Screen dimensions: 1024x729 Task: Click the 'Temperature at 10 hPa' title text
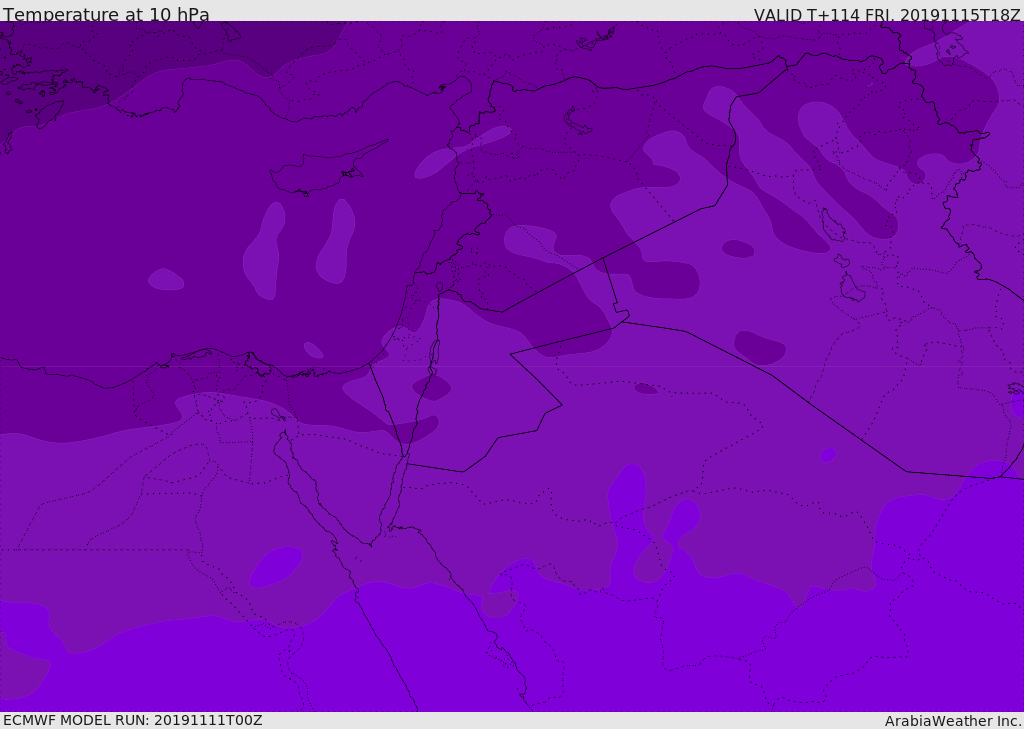106,14
